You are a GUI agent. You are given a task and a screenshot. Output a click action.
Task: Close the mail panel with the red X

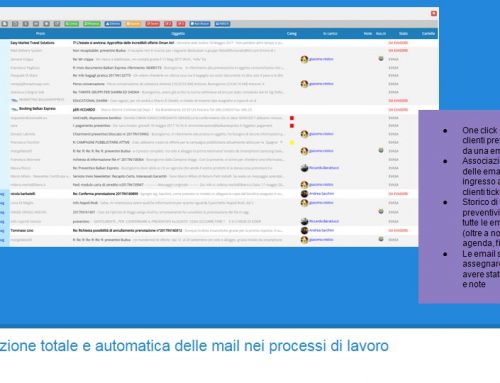(434, 13)
